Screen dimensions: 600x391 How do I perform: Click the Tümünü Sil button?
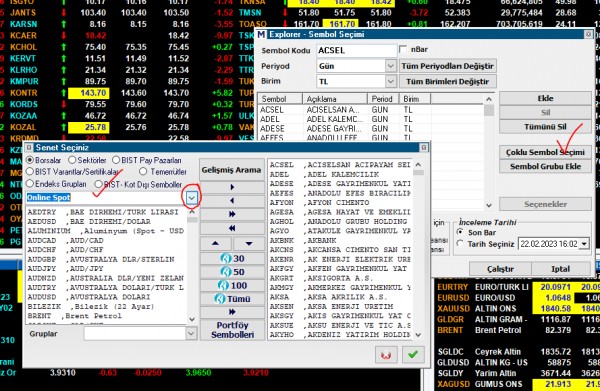click(545, 127)
